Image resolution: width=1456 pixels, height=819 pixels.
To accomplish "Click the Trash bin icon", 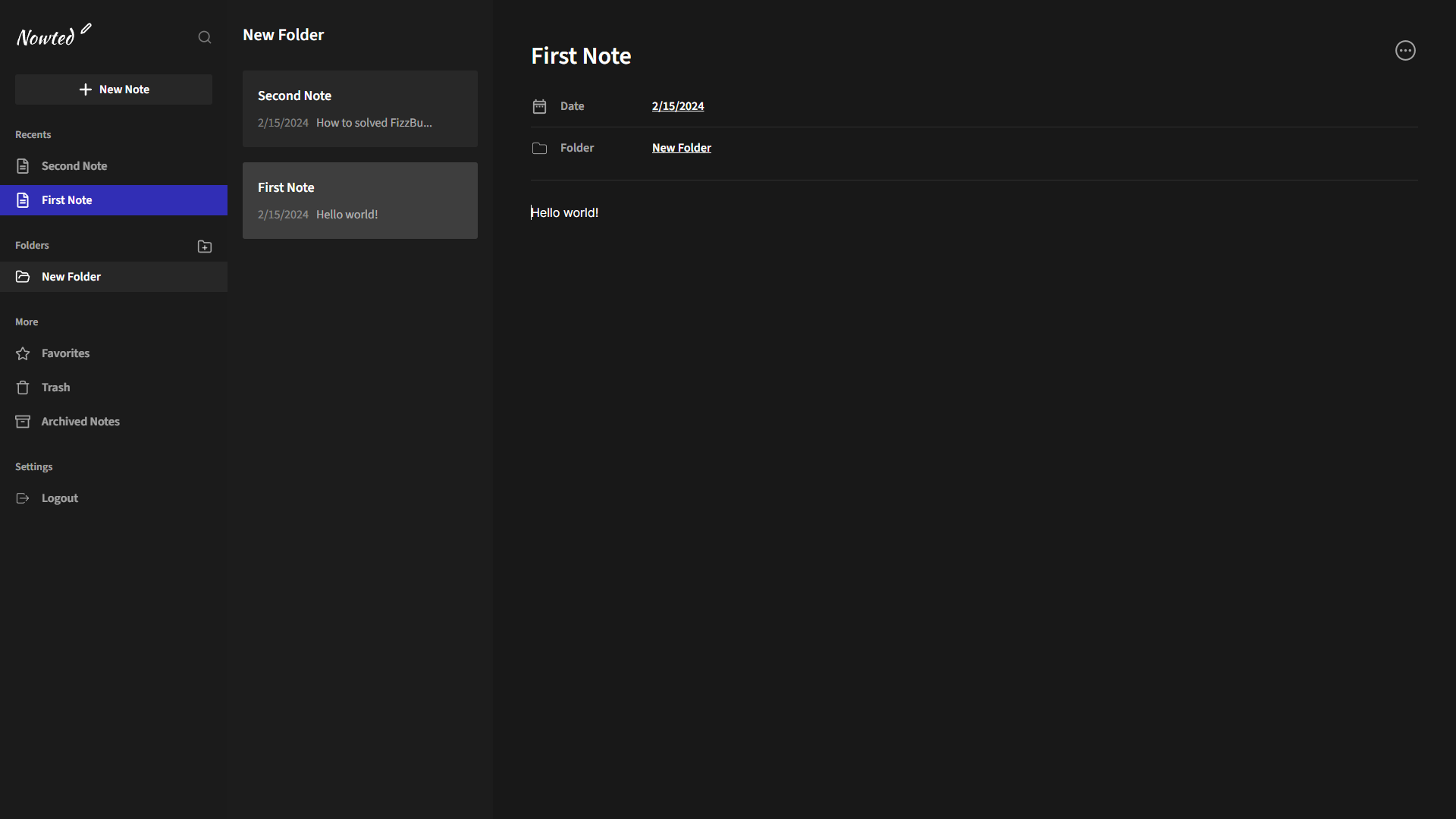I will (23, 388).
